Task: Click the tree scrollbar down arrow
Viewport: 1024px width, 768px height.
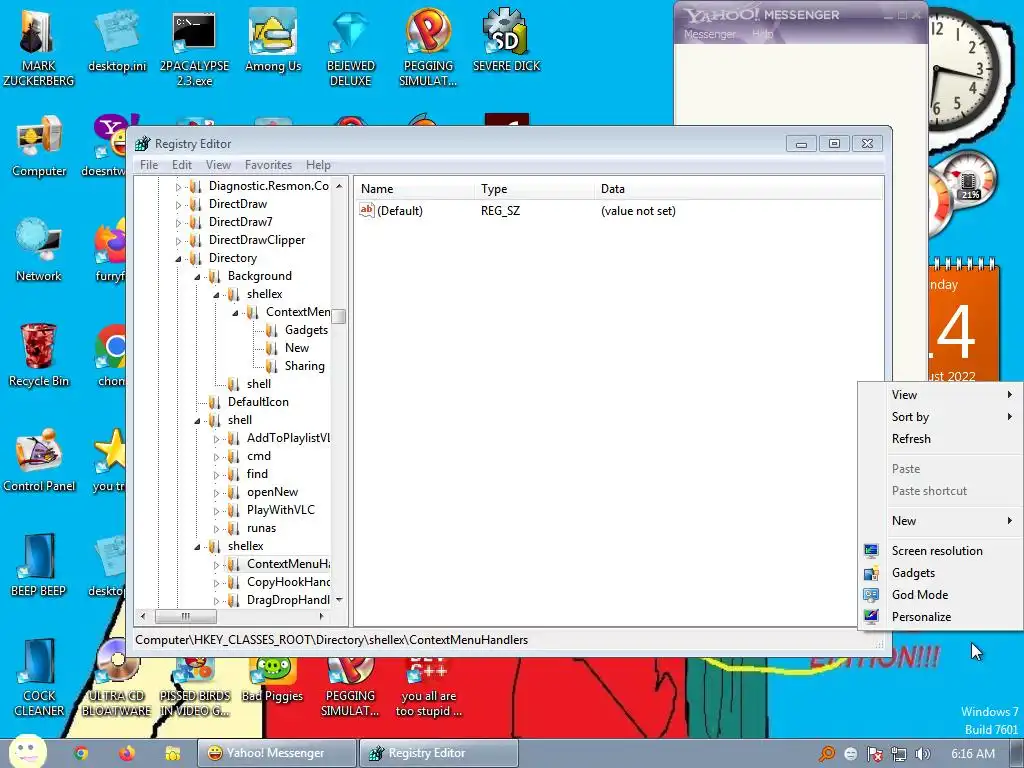Action: coord(339,600)
